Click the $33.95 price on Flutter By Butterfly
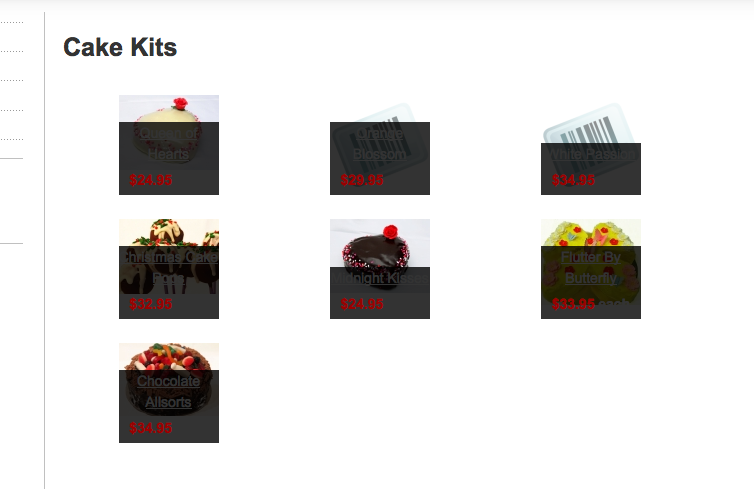The image size is (754, 489). click(573, 304)
